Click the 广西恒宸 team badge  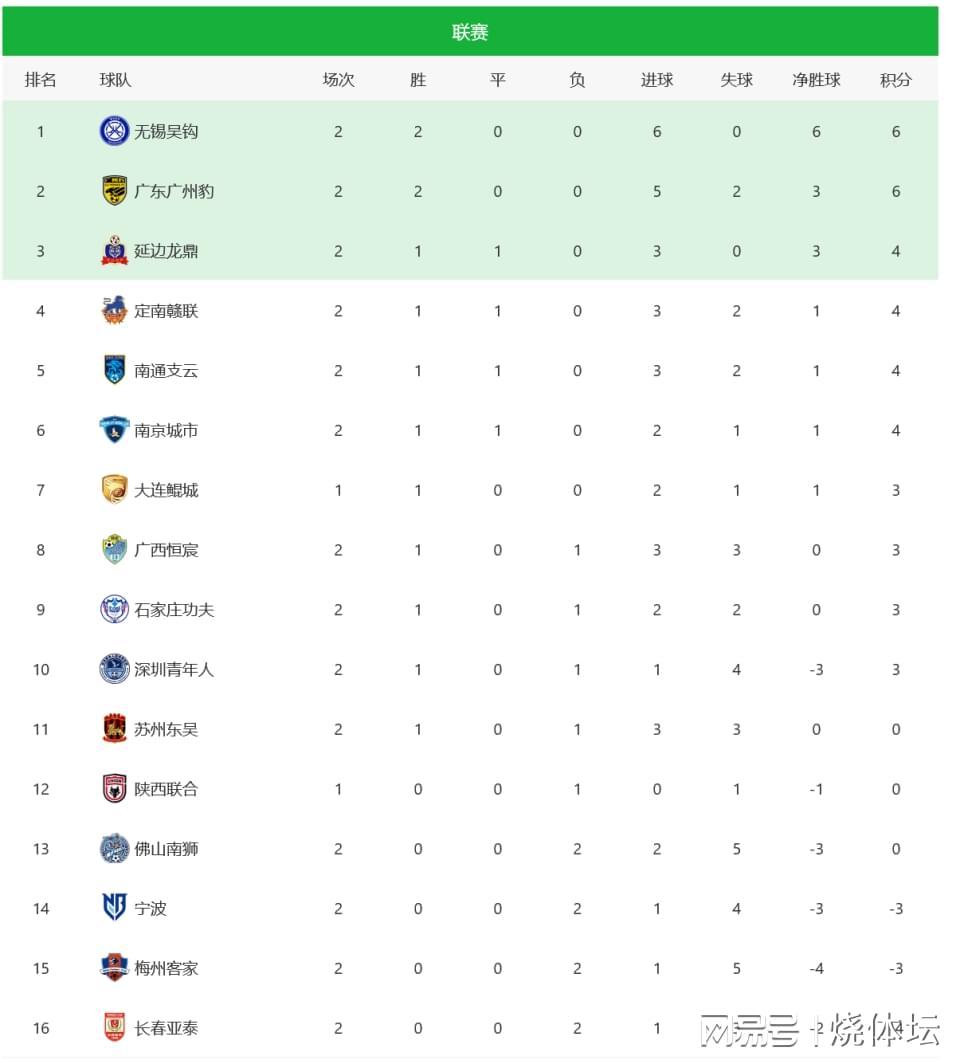[115, 550]
